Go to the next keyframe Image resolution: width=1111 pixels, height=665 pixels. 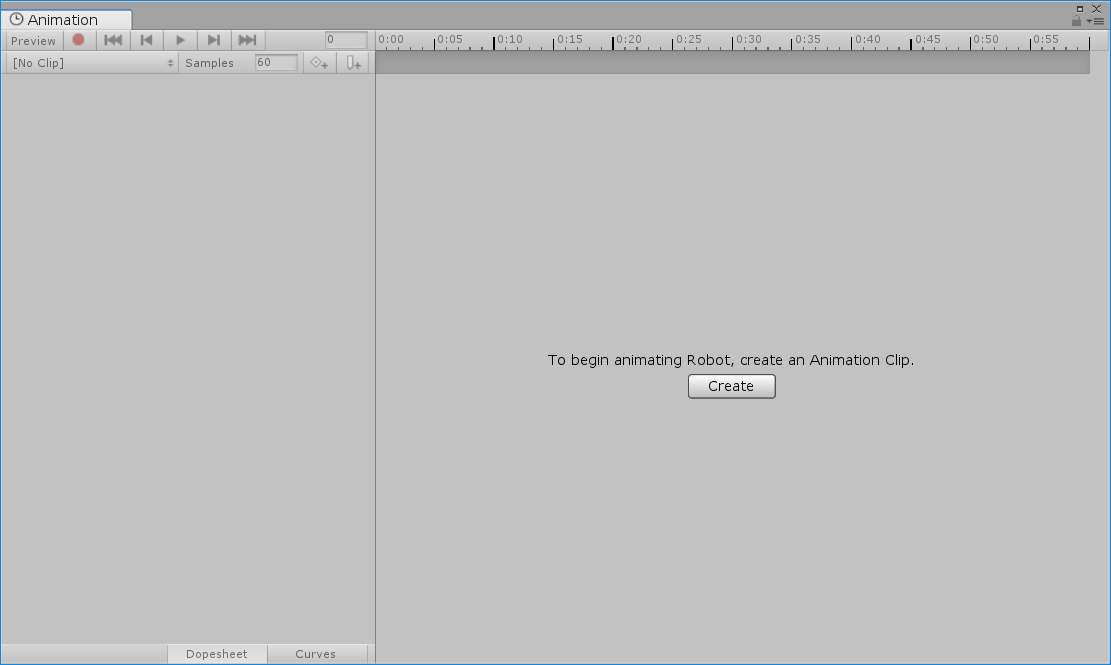click(x=213, y=40)
